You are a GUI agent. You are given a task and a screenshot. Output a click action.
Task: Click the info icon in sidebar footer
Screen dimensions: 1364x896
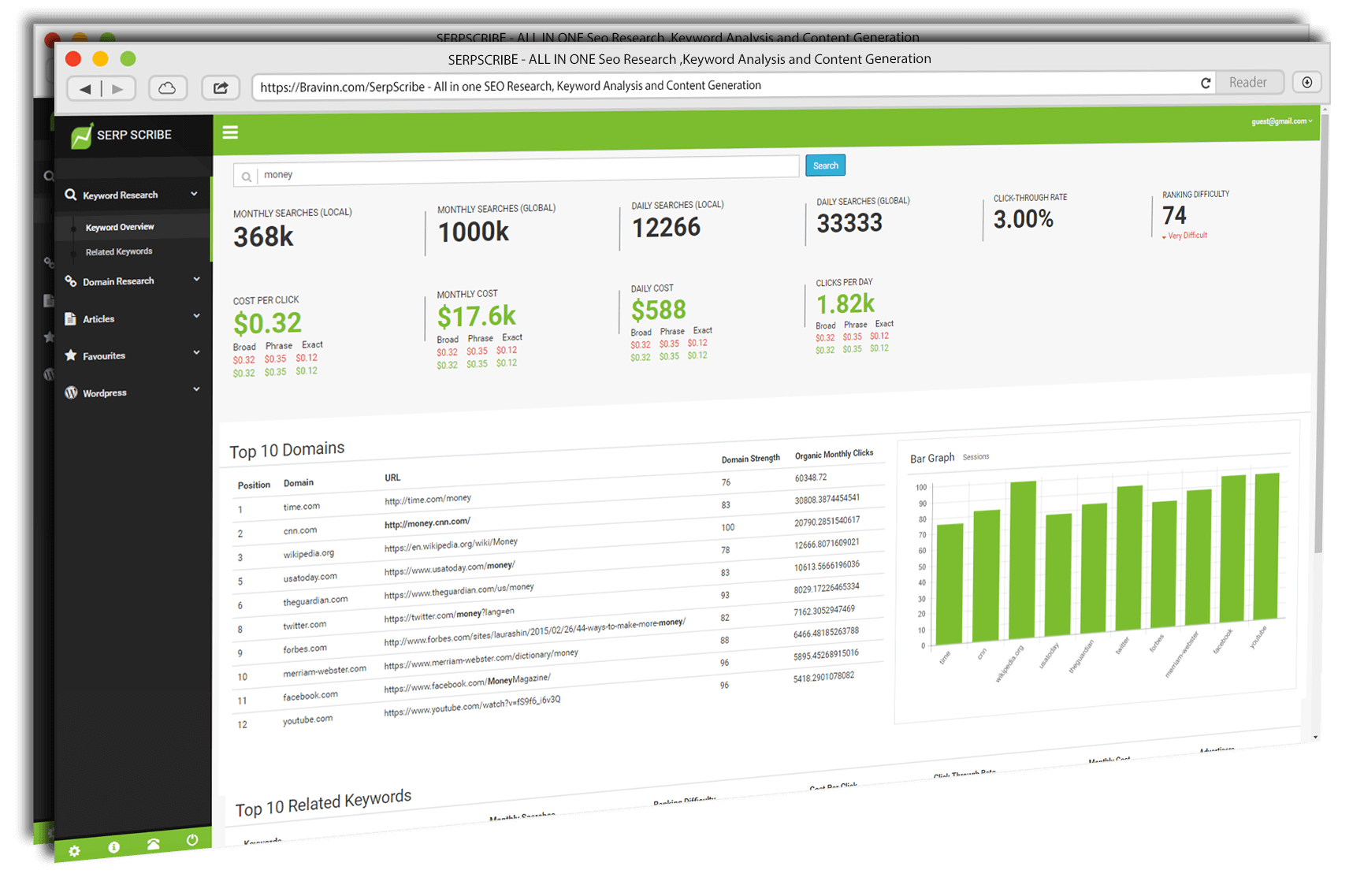(x=114, y=847)
